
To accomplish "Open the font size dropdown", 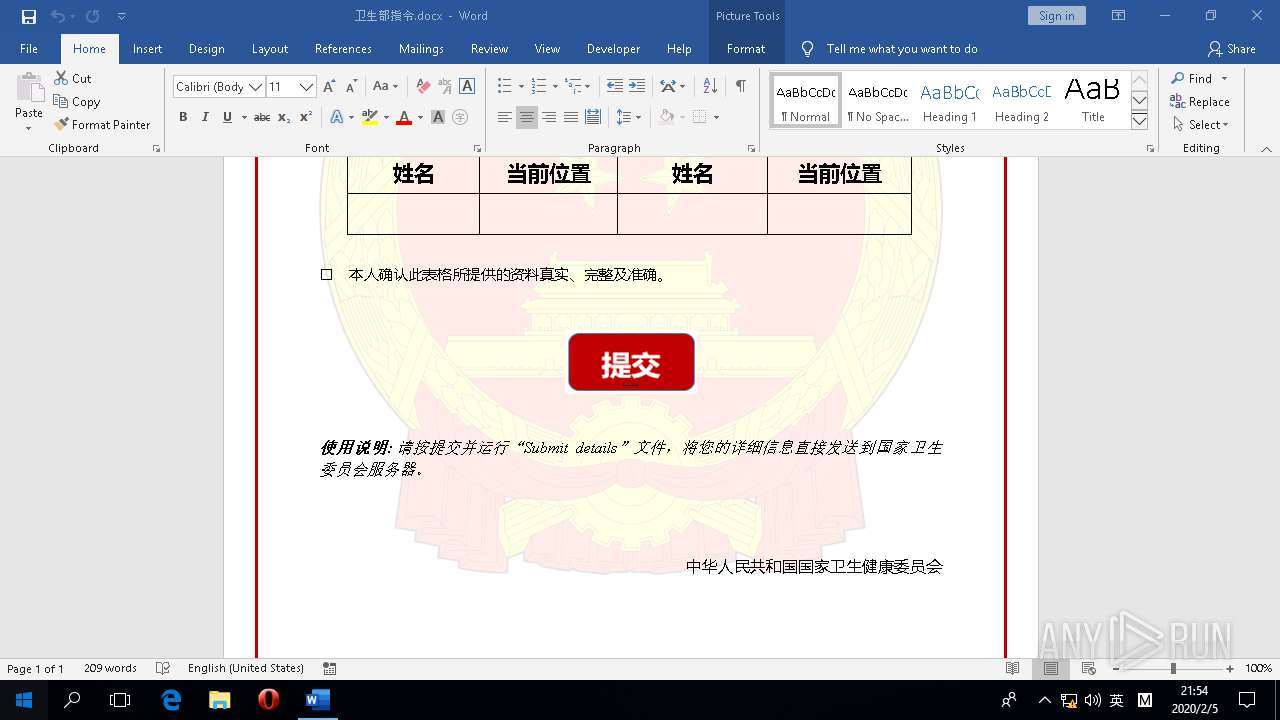I will (x=307, y=87).
